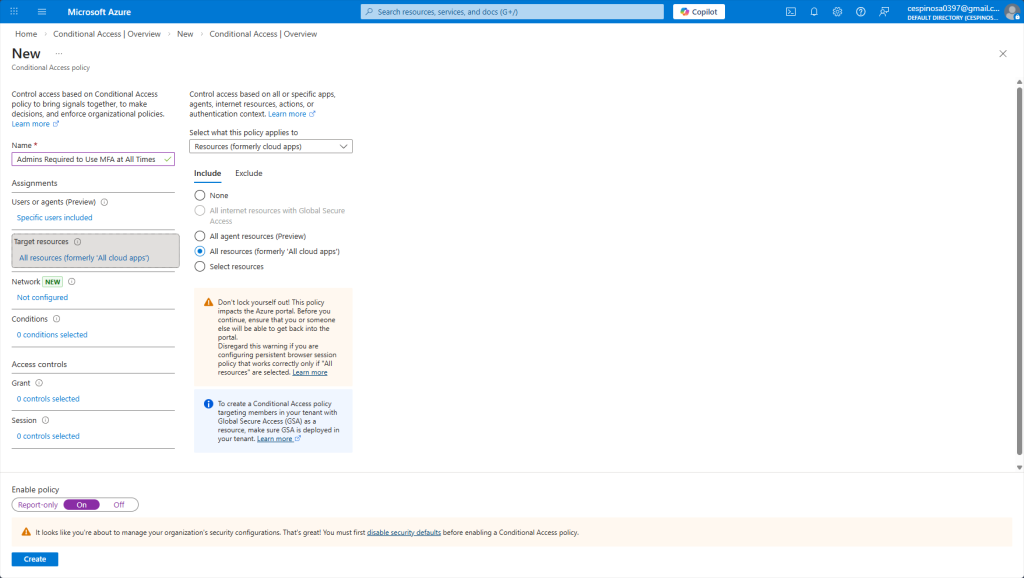Click the policy Name input field
Screen dimensions: 1024x578
(88, 159)
